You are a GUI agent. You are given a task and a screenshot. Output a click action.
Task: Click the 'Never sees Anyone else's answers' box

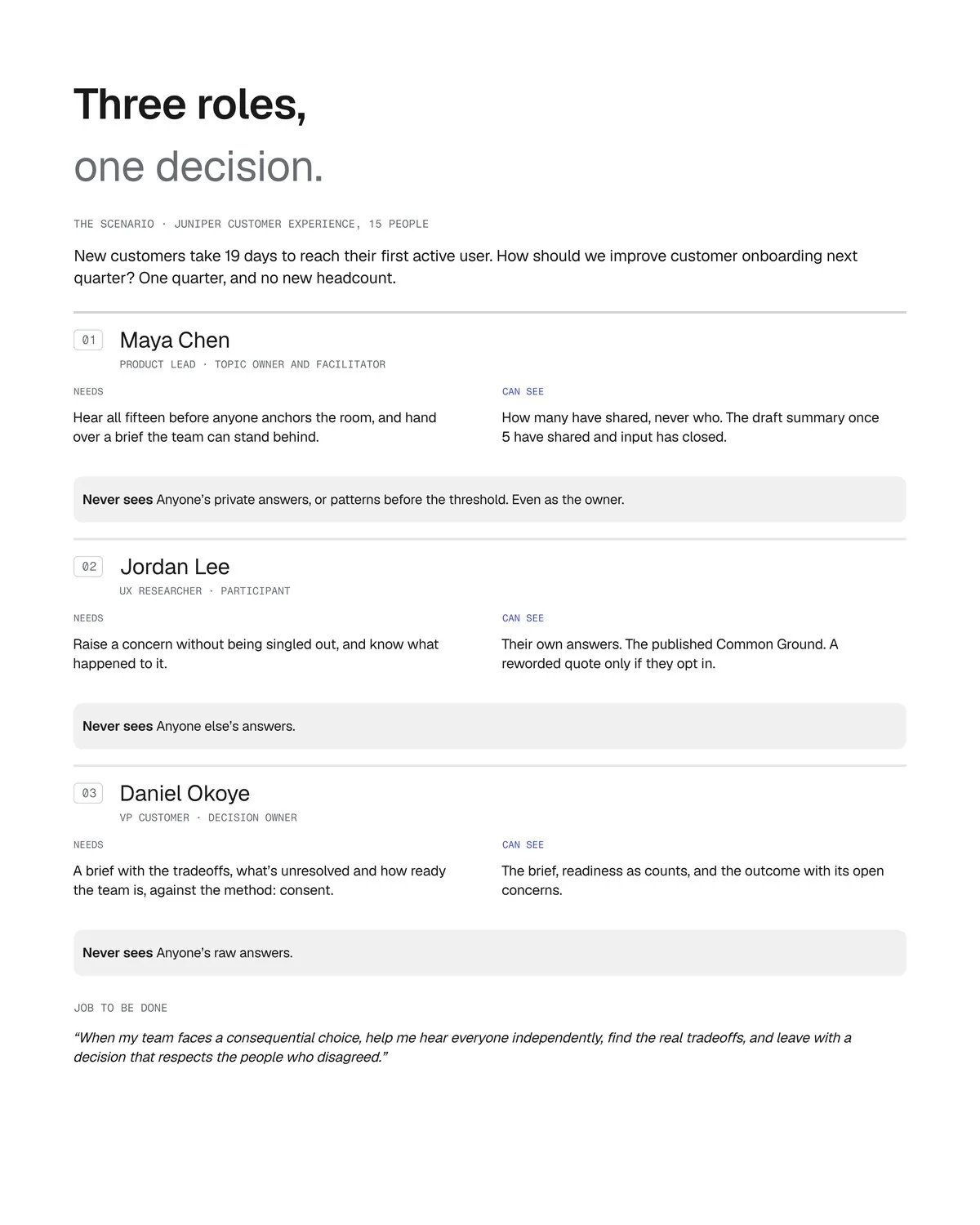490,726
